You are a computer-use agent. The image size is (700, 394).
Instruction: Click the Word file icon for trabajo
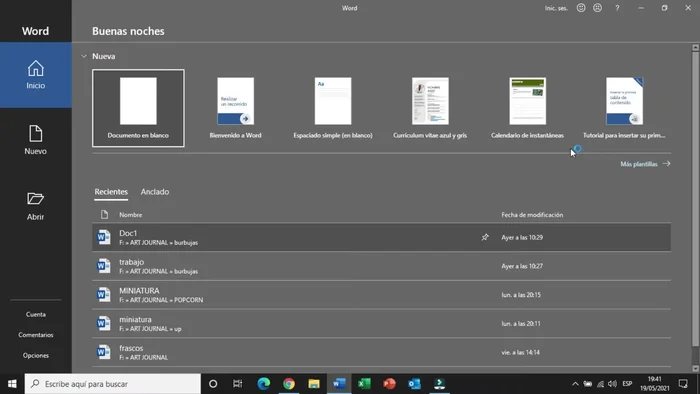pyautogui.click(x=104, y=266)
